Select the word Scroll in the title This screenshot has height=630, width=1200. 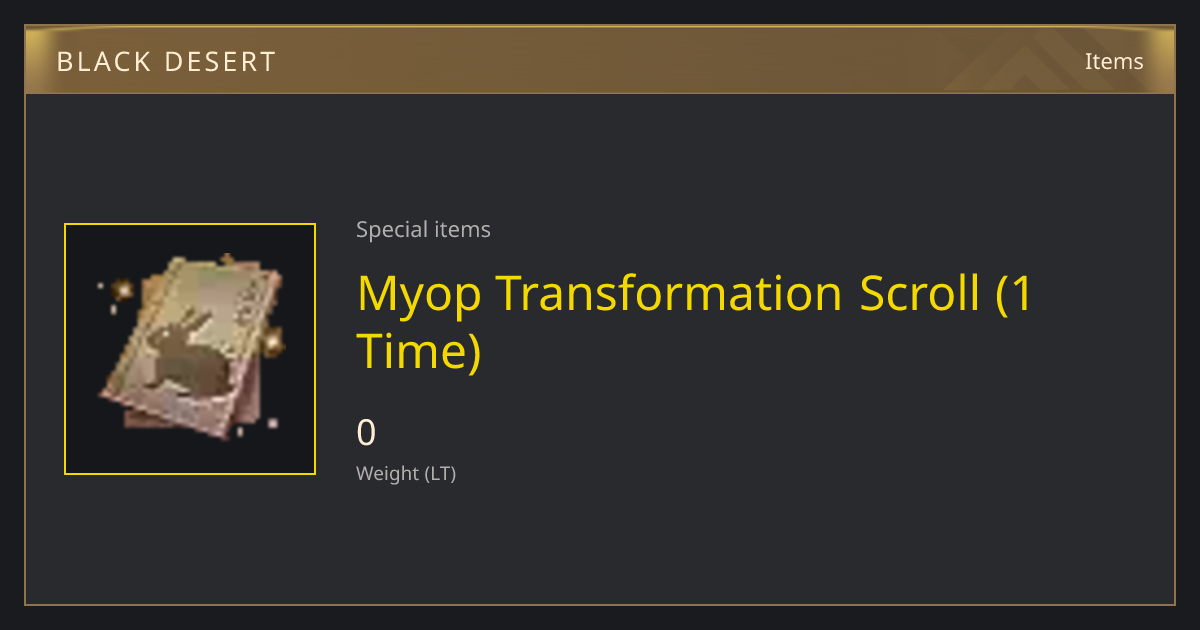pos(920,293)
